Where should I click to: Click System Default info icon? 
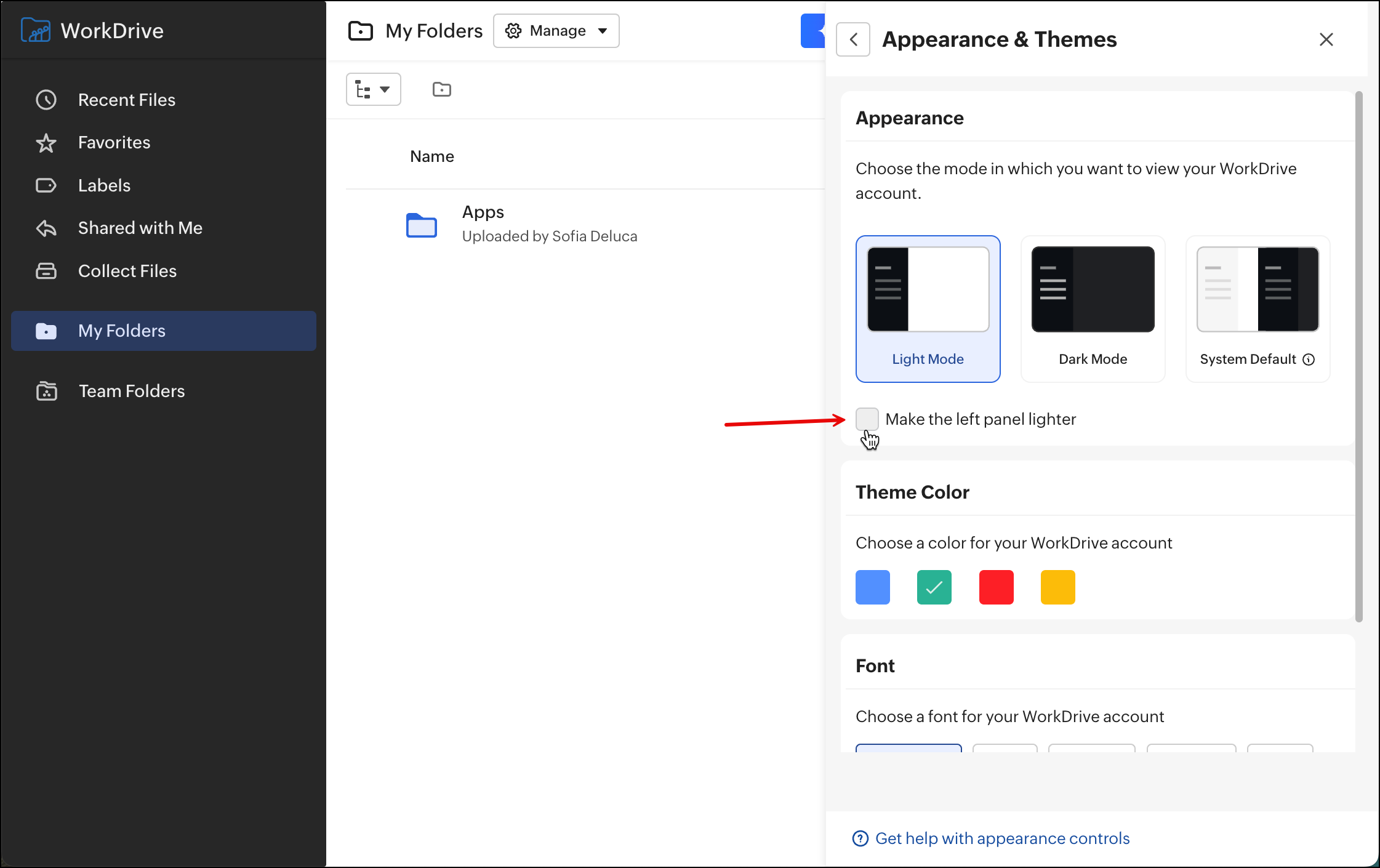click(x=1309, y=360)
